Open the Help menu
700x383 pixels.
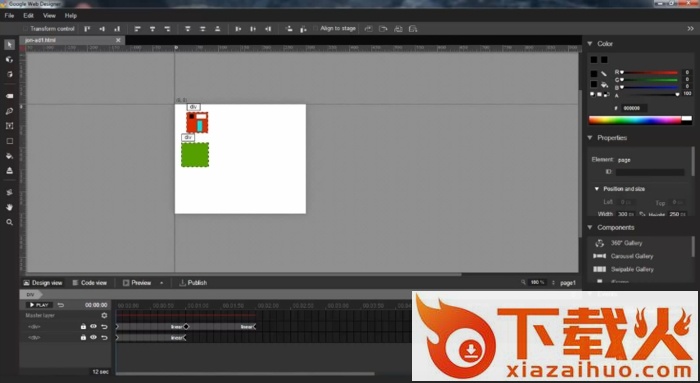tap(71, 16)
